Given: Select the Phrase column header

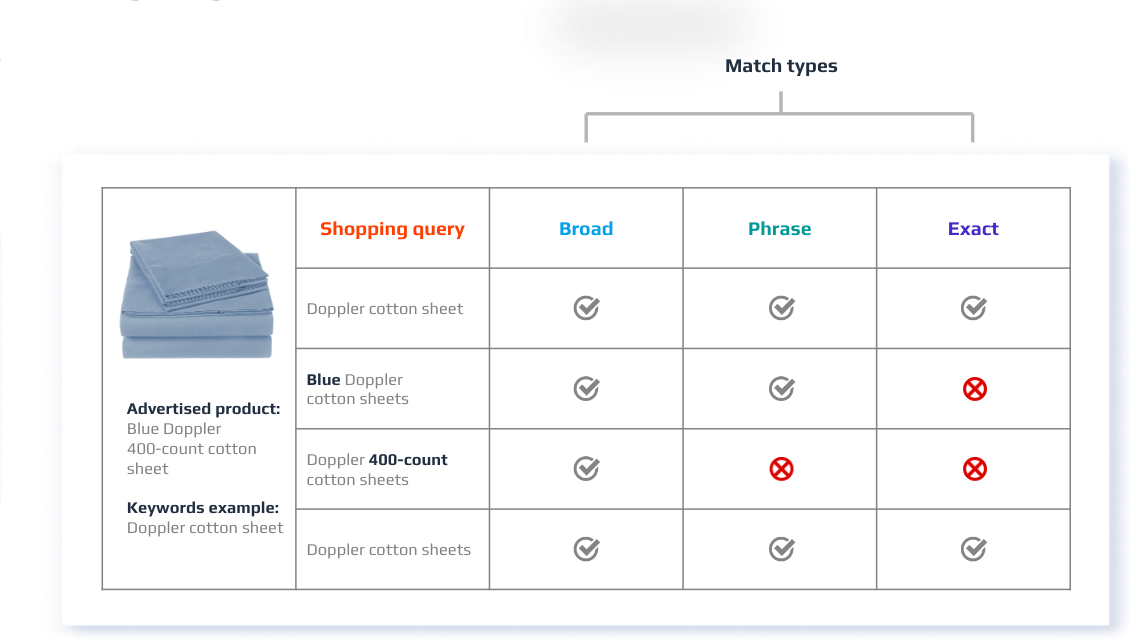Looking at the screenshot, I should 780,229.
